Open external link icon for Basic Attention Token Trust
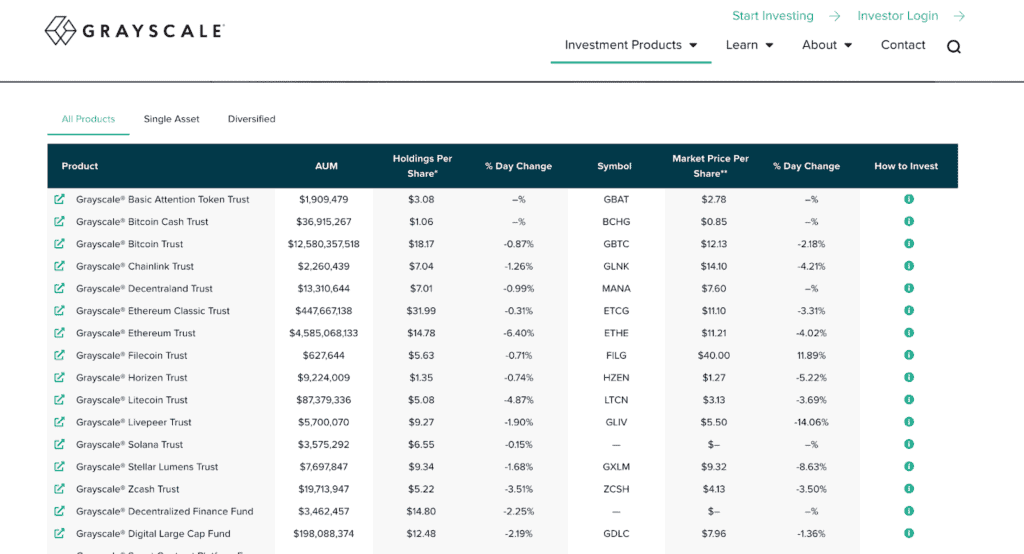 pyautogui.click(x=59, y=199)
